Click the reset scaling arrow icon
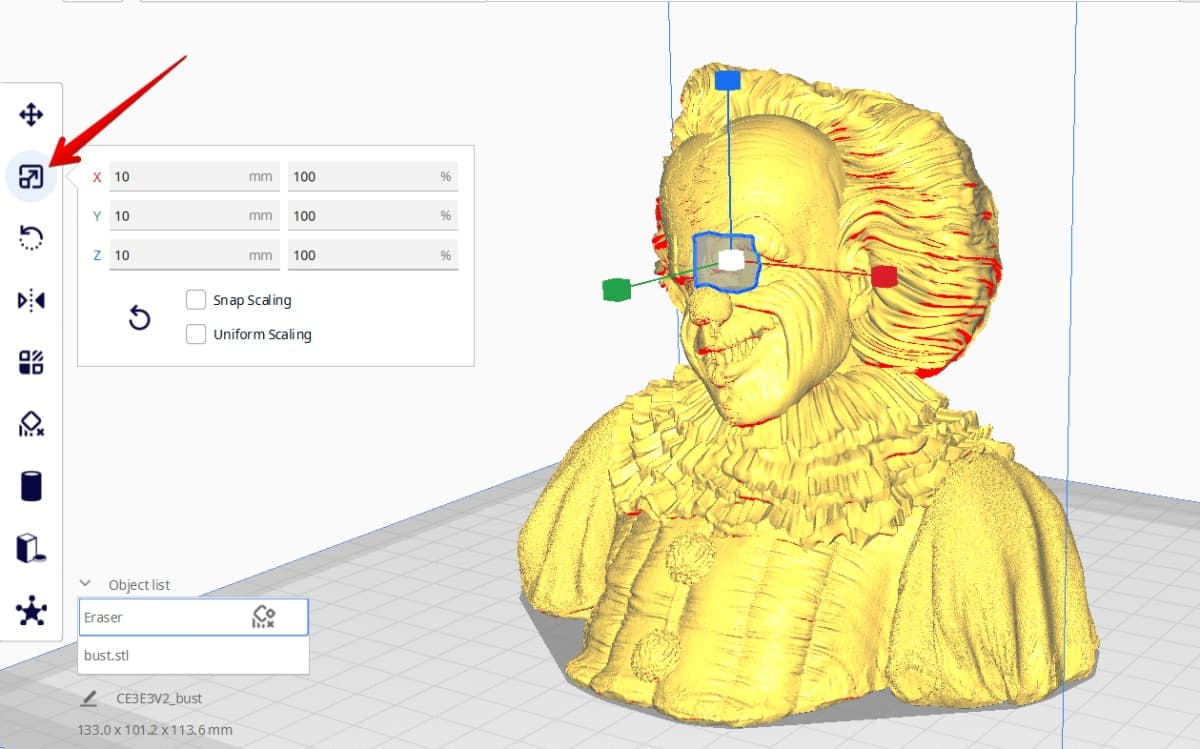The width and height of the screenshot is (1200, 749). pos(140,318)
